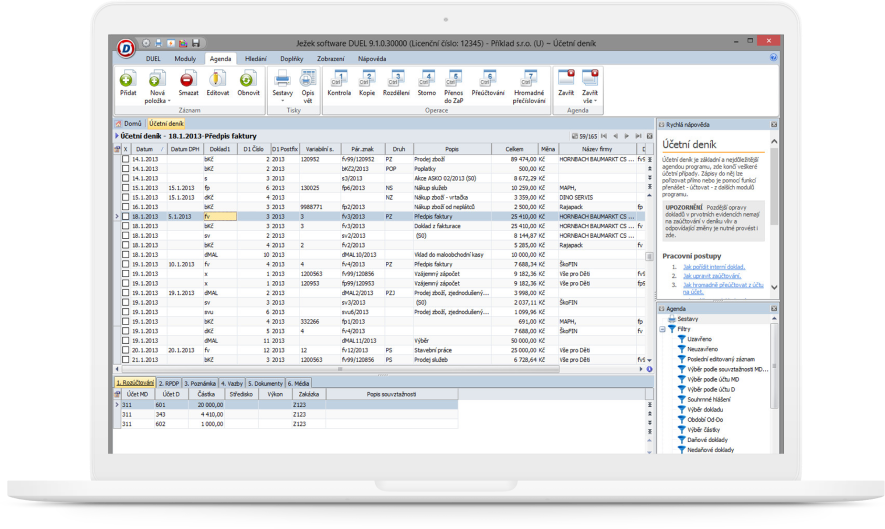This screenshot has width=885, height=529.
Task: Check the box for Nákup služeb 15.1.2013 row
Action: [125, 188]
